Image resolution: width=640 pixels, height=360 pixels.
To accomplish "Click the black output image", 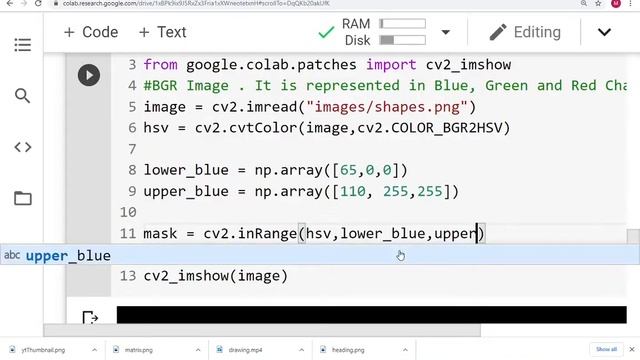I will coord(371,315).
